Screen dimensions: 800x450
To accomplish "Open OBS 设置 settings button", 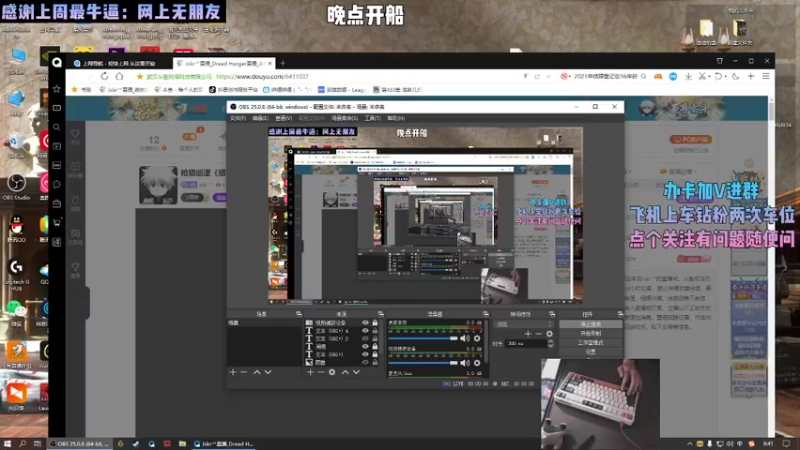I will tap(591, 352).
